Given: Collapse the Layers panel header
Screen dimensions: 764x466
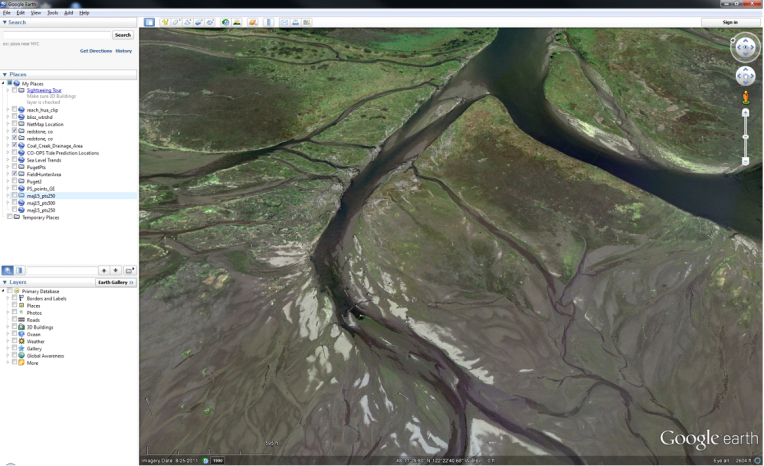Looking at the screenshot, I should [5, 282].
